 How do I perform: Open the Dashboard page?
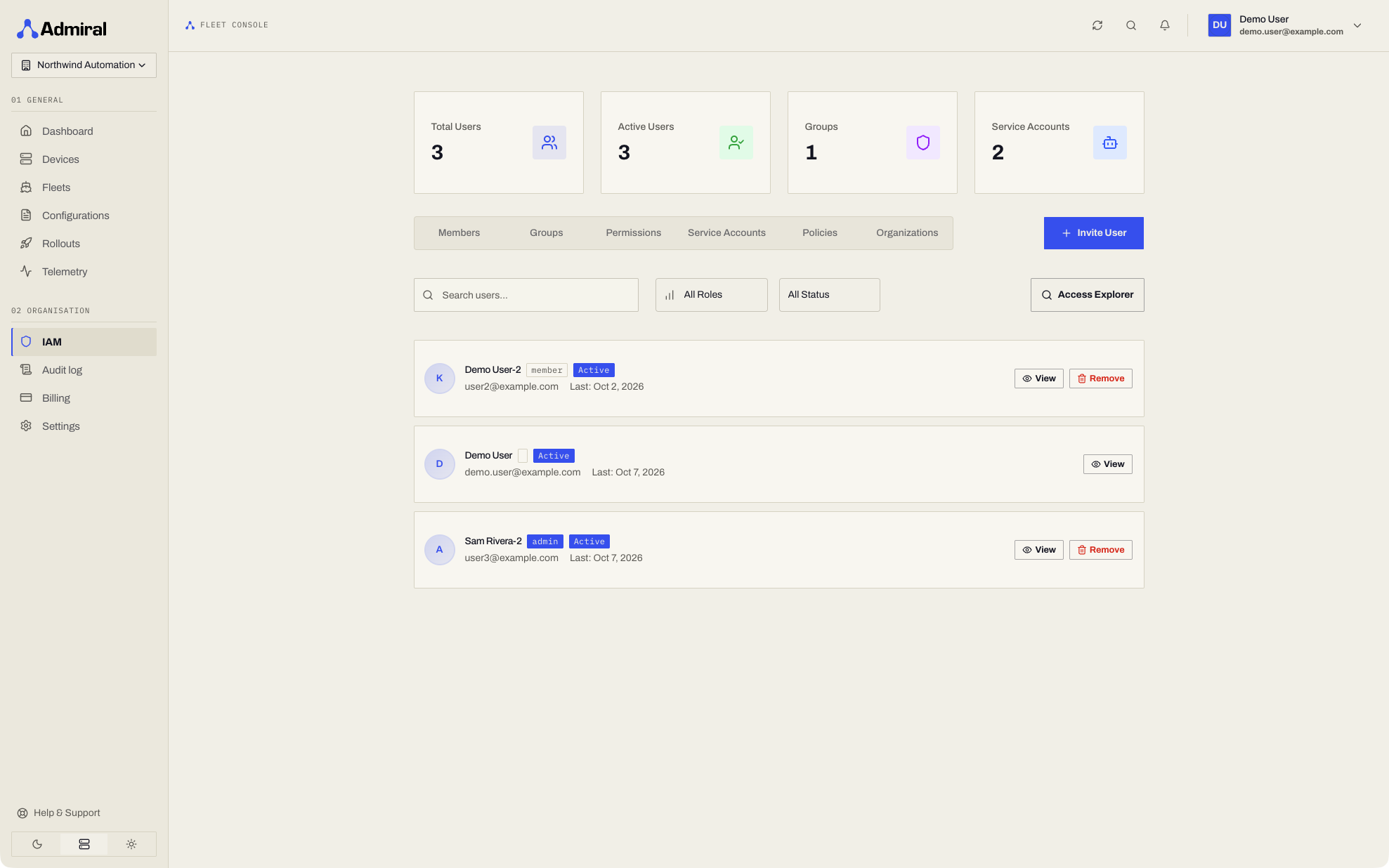coord(84,131)
